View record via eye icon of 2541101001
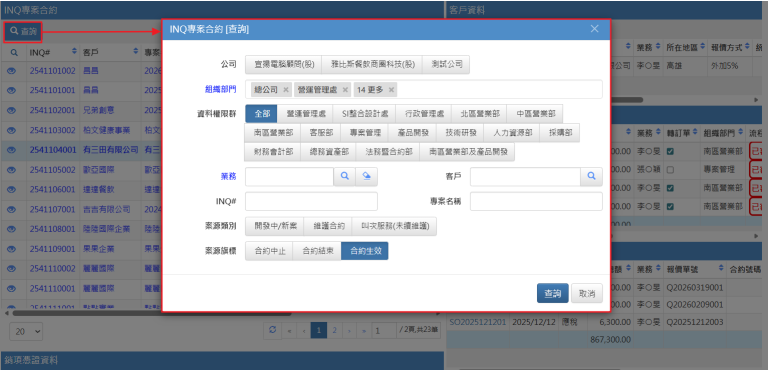Screen dimensions: 768x370 [x=12, y=91]
